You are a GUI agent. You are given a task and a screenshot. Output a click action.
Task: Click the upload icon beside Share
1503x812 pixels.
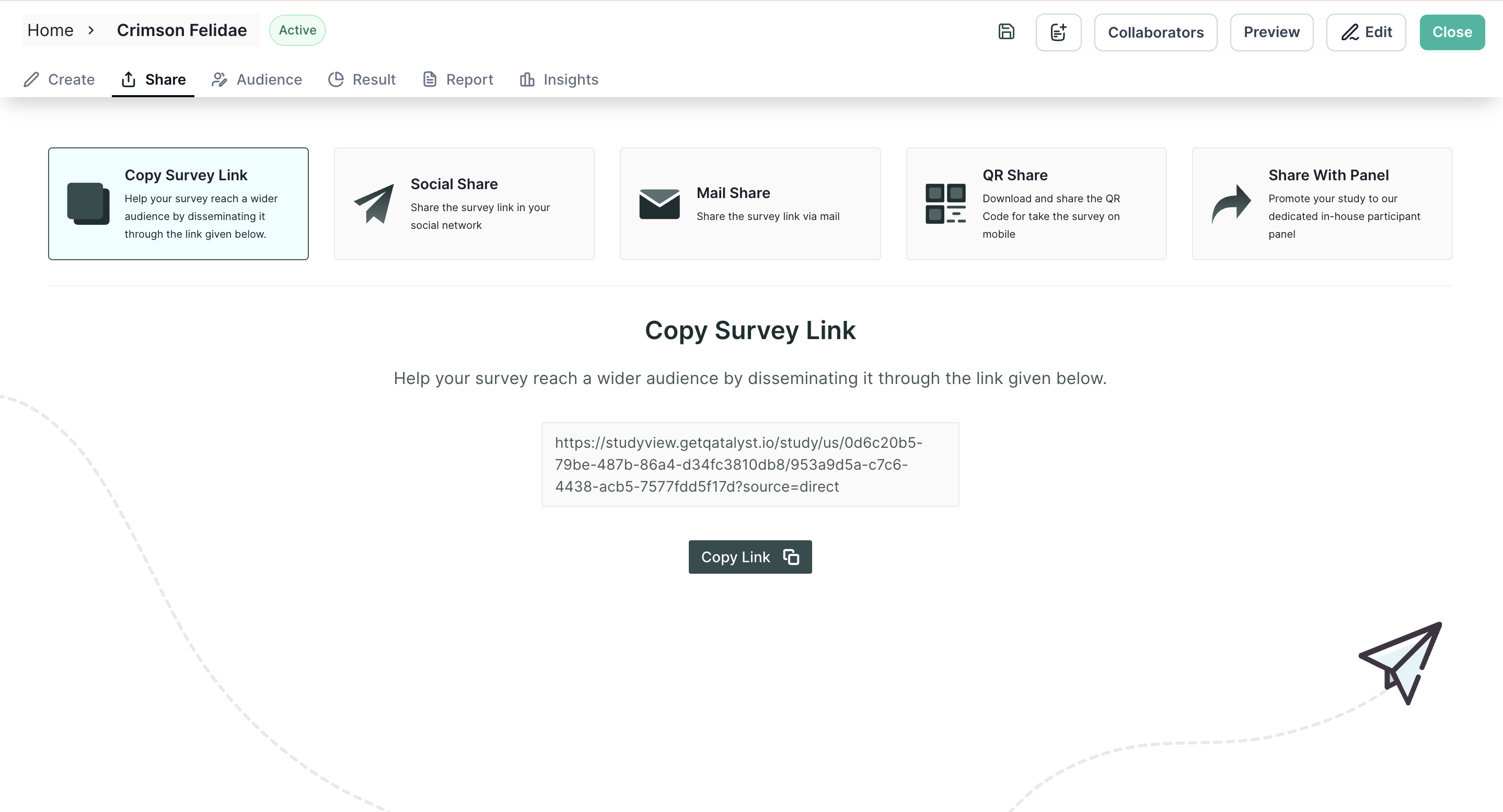tap(129, 79)
